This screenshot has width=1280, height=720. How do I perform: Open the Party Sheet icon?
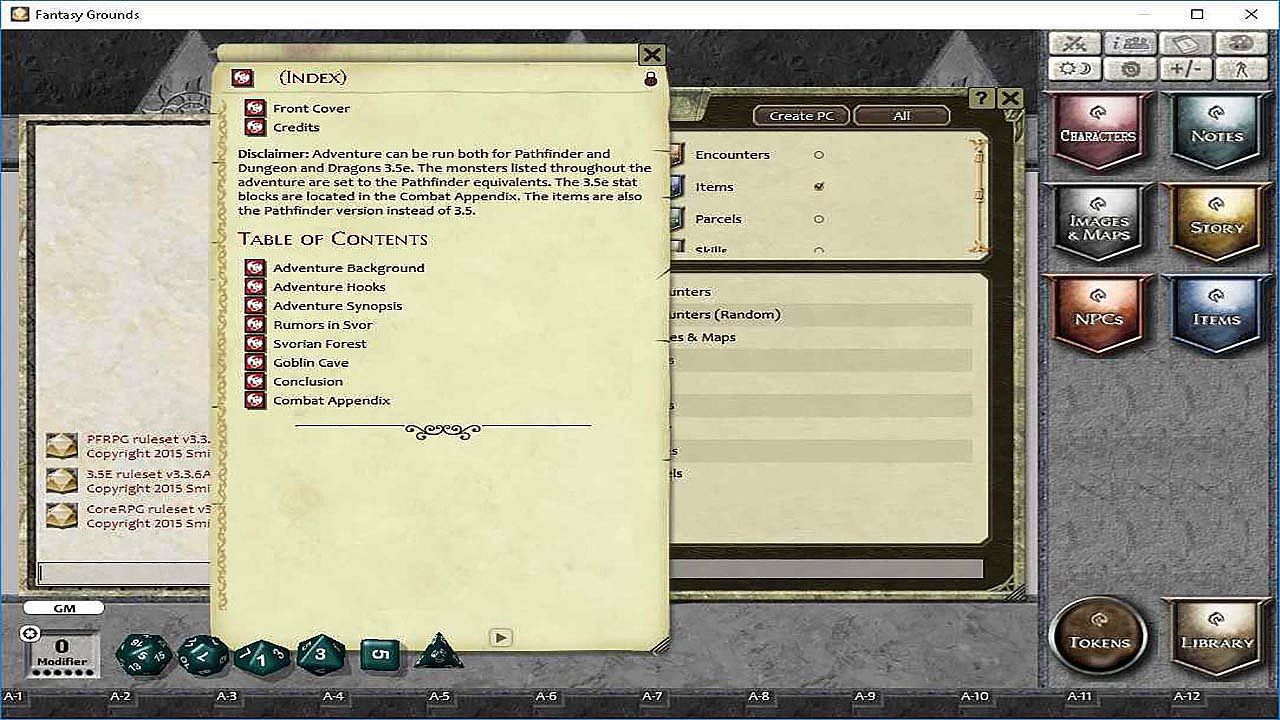[x=1131, y=44]
